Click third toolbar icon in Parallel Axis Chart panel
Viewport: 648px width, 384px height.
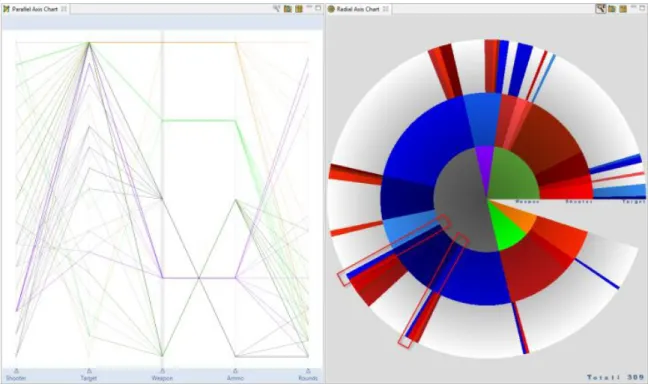point(299,8)
